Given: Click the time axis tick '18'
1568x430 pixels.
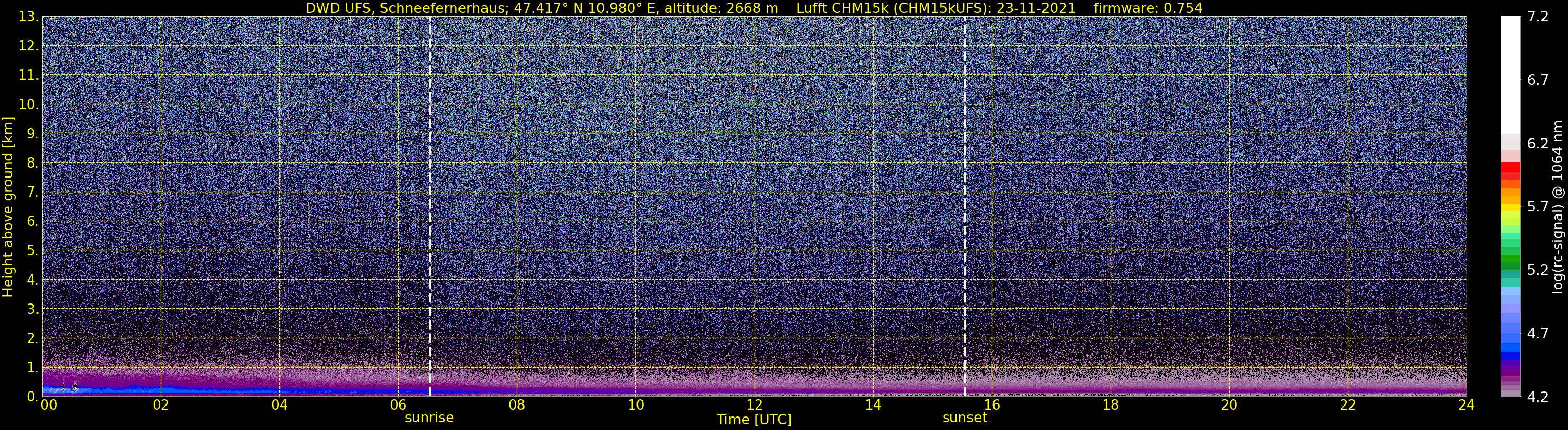Looking at the screenshot, I should (x=1110, y=405).
